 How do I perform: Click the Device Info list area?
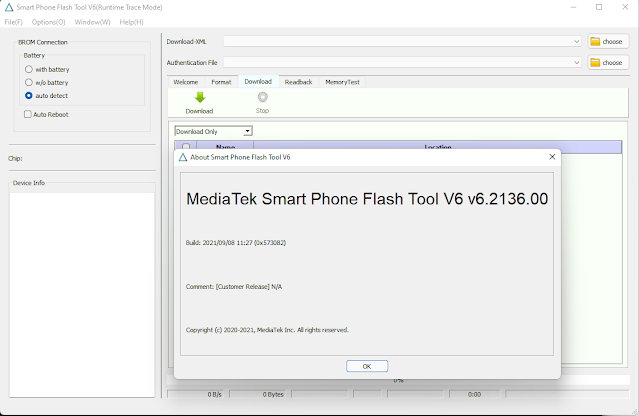(x=82, y=295)
